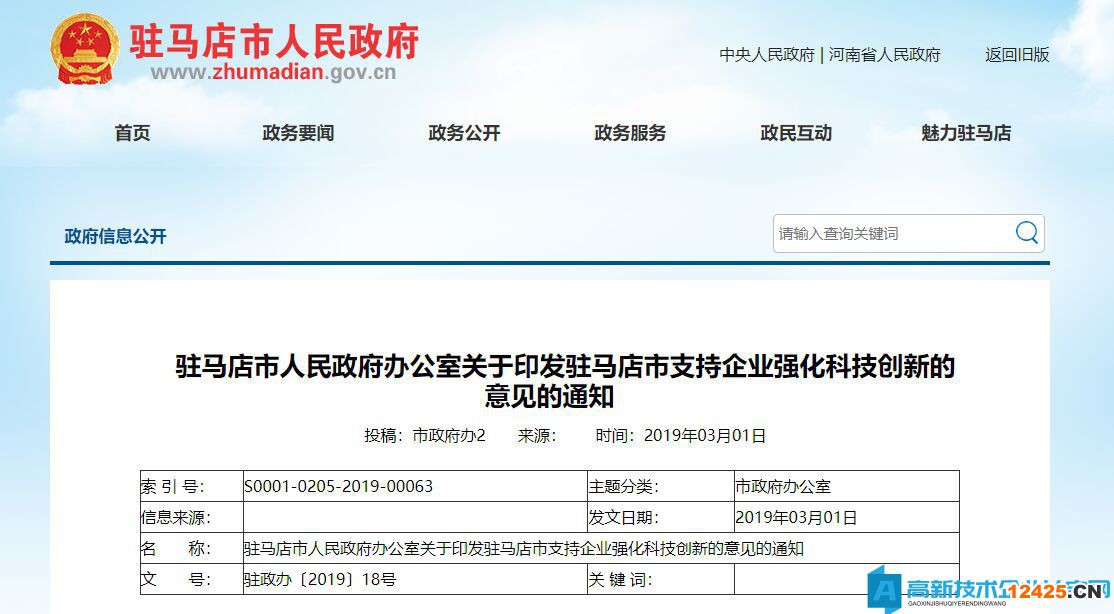The height and width of the screenshot is (614, 1114).
Task: Follow the 中央人民政府 link
Action: click(767, 55)
